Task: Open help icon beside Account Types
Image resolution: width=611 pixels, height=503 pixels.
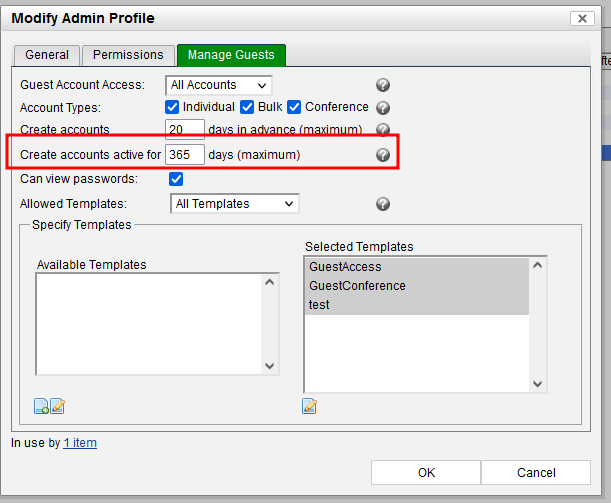Action: (382, 108)
